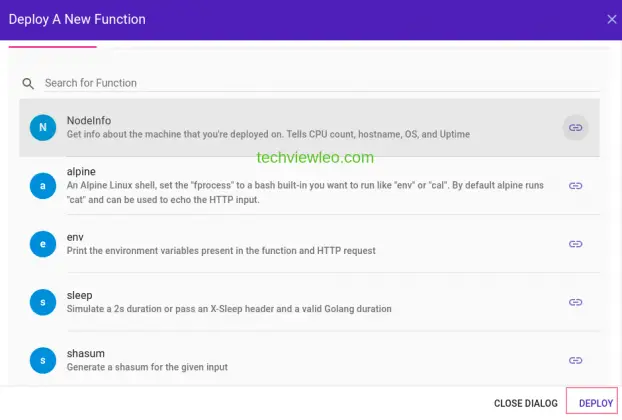Select the env function entry
622x420 pixels.
pos(300,244)
